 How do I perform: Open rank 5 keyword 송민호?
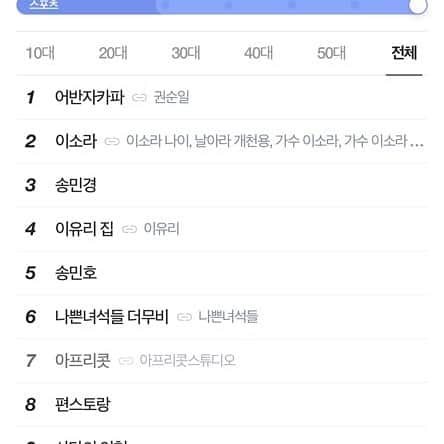[76, 273]
